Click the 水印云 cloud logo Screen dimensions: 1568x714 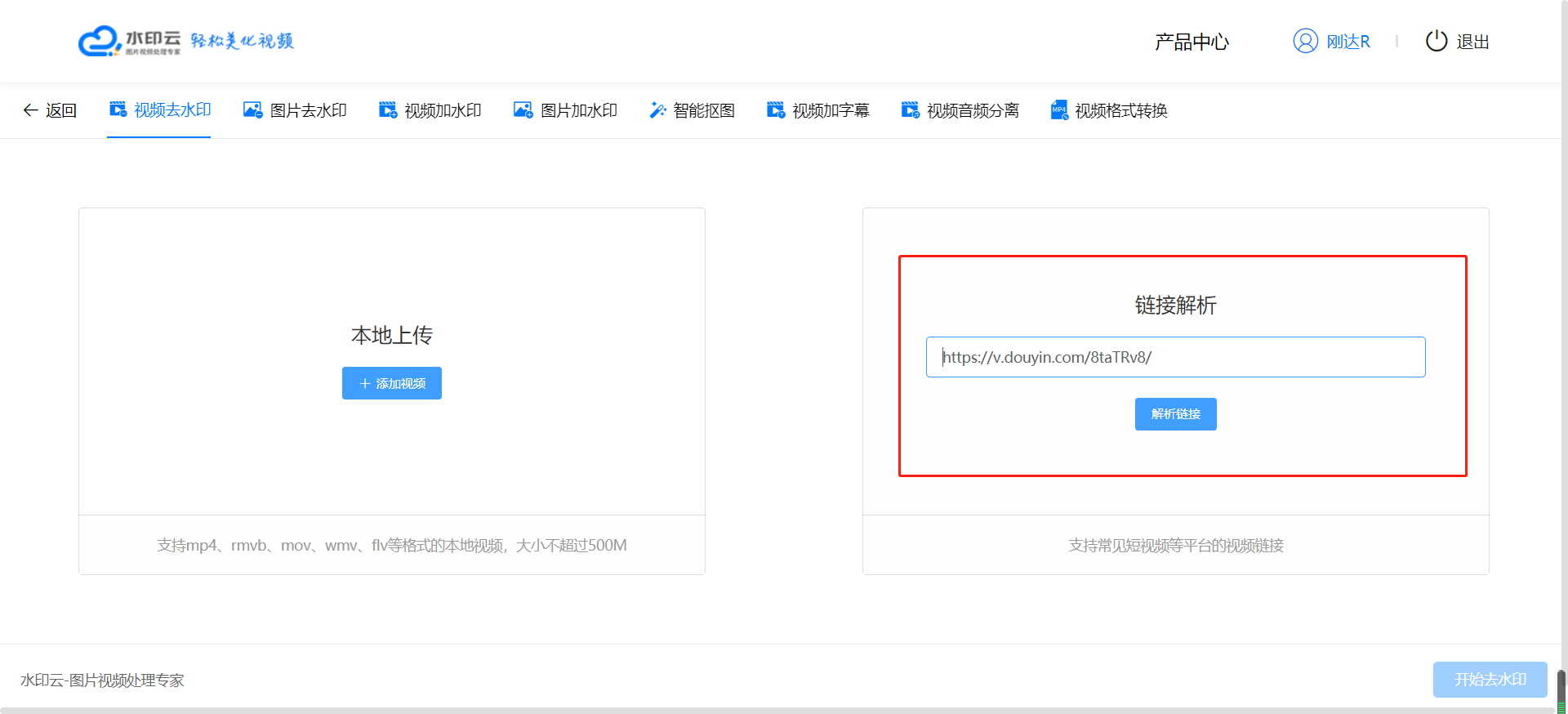pyautogui.click(x=130, y=41)
